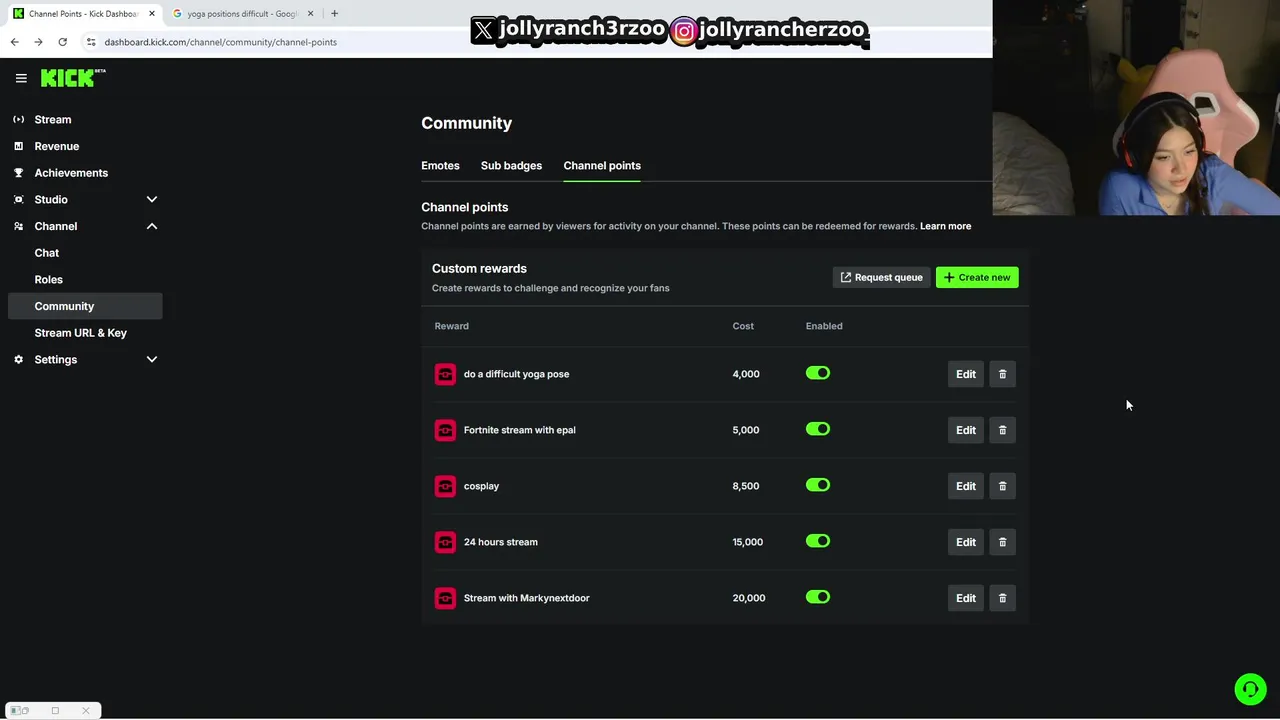Delete the 'do a difficult yoga pose' reward
The image size is (1280, 720).
click(x=1002, y=374)
